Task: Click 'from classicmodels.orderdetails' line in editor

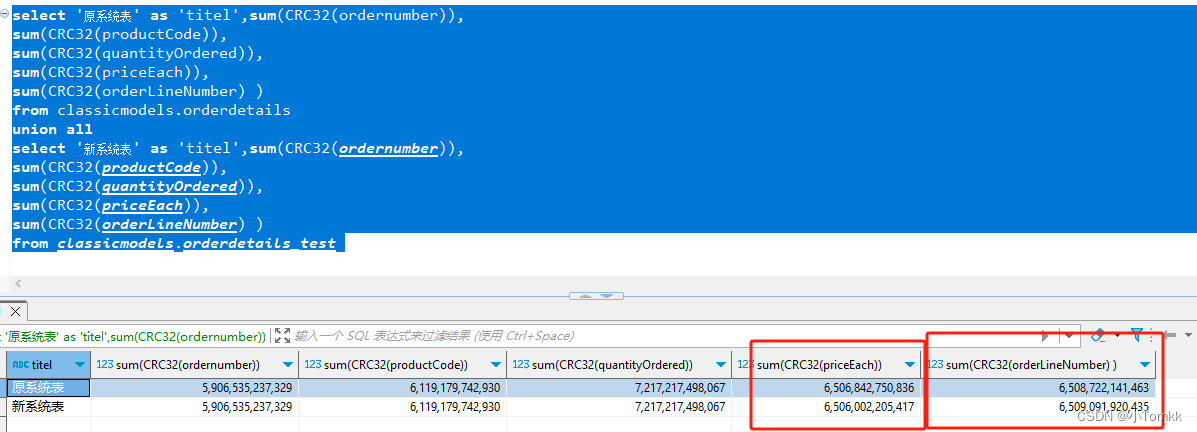Action: [x=151, y=110]
